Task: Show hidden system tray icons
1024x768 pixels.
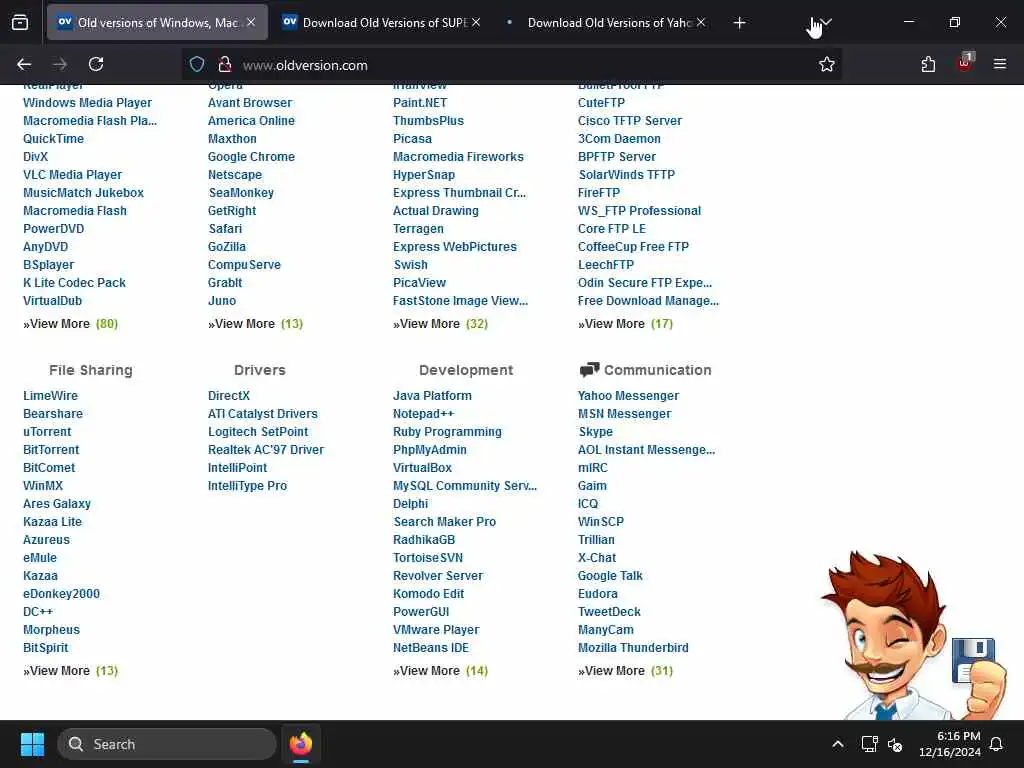Action: click(838, 744)
